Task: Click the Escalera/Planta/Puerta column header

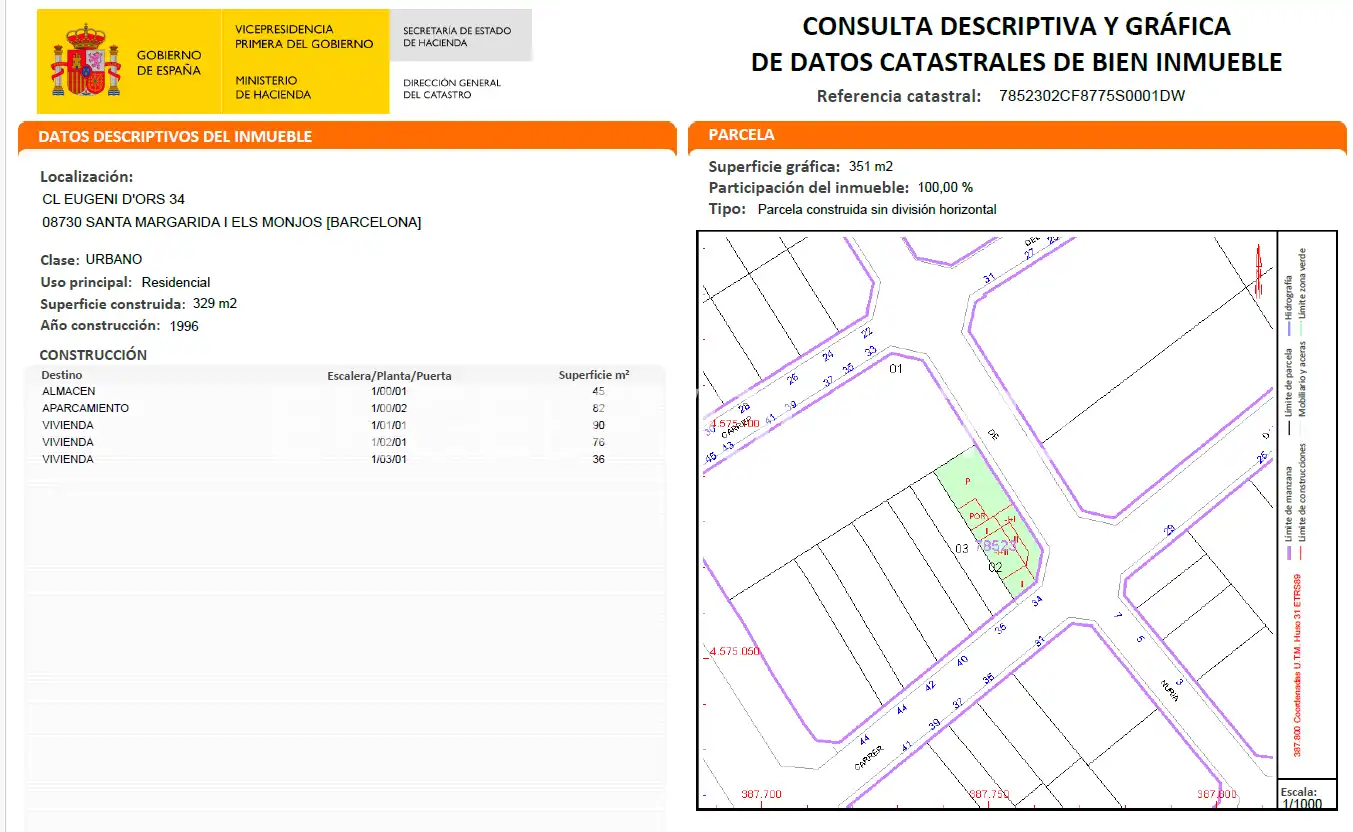Action: tap(389, 376)
